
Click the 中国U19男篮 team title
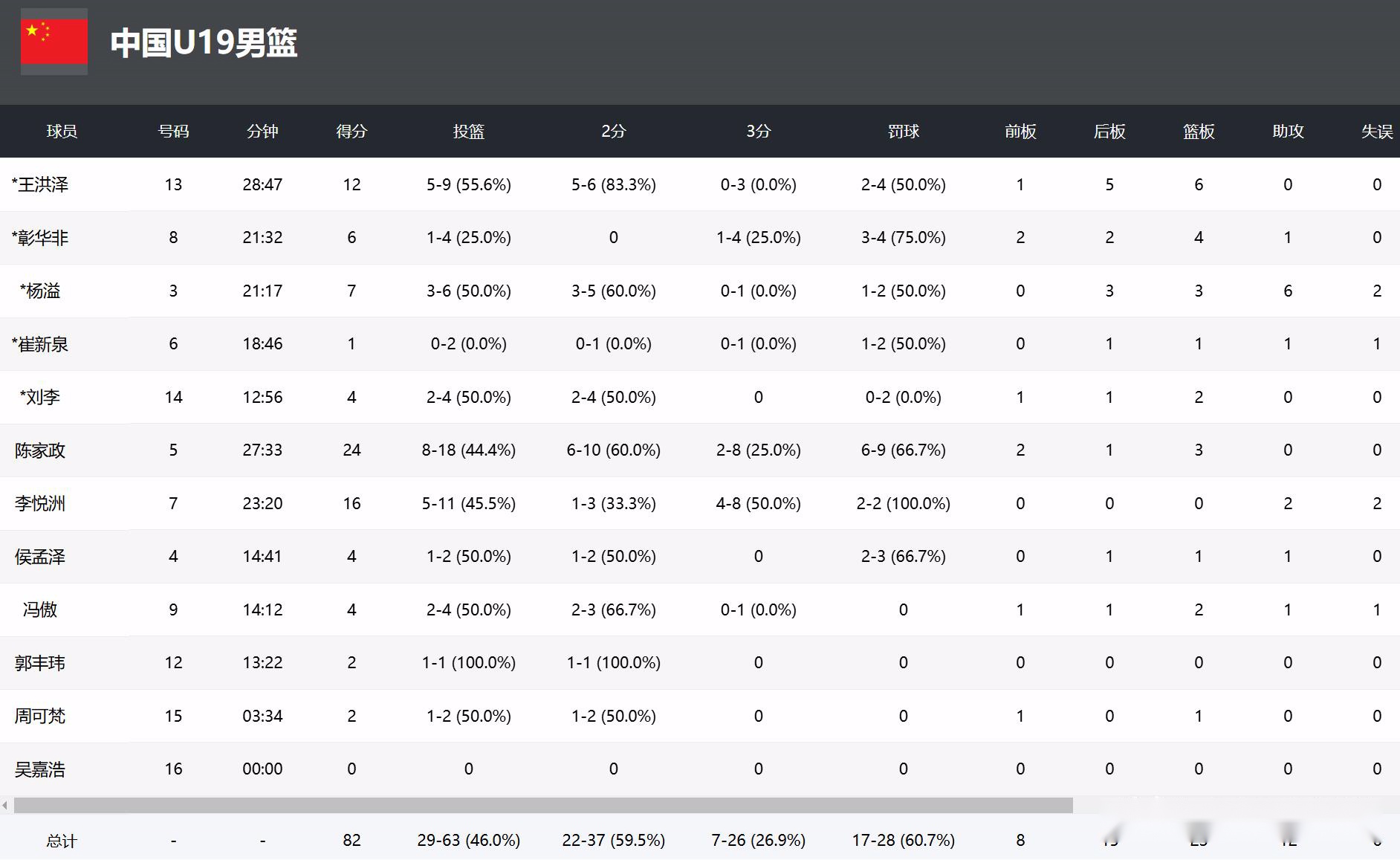[204, 42]
